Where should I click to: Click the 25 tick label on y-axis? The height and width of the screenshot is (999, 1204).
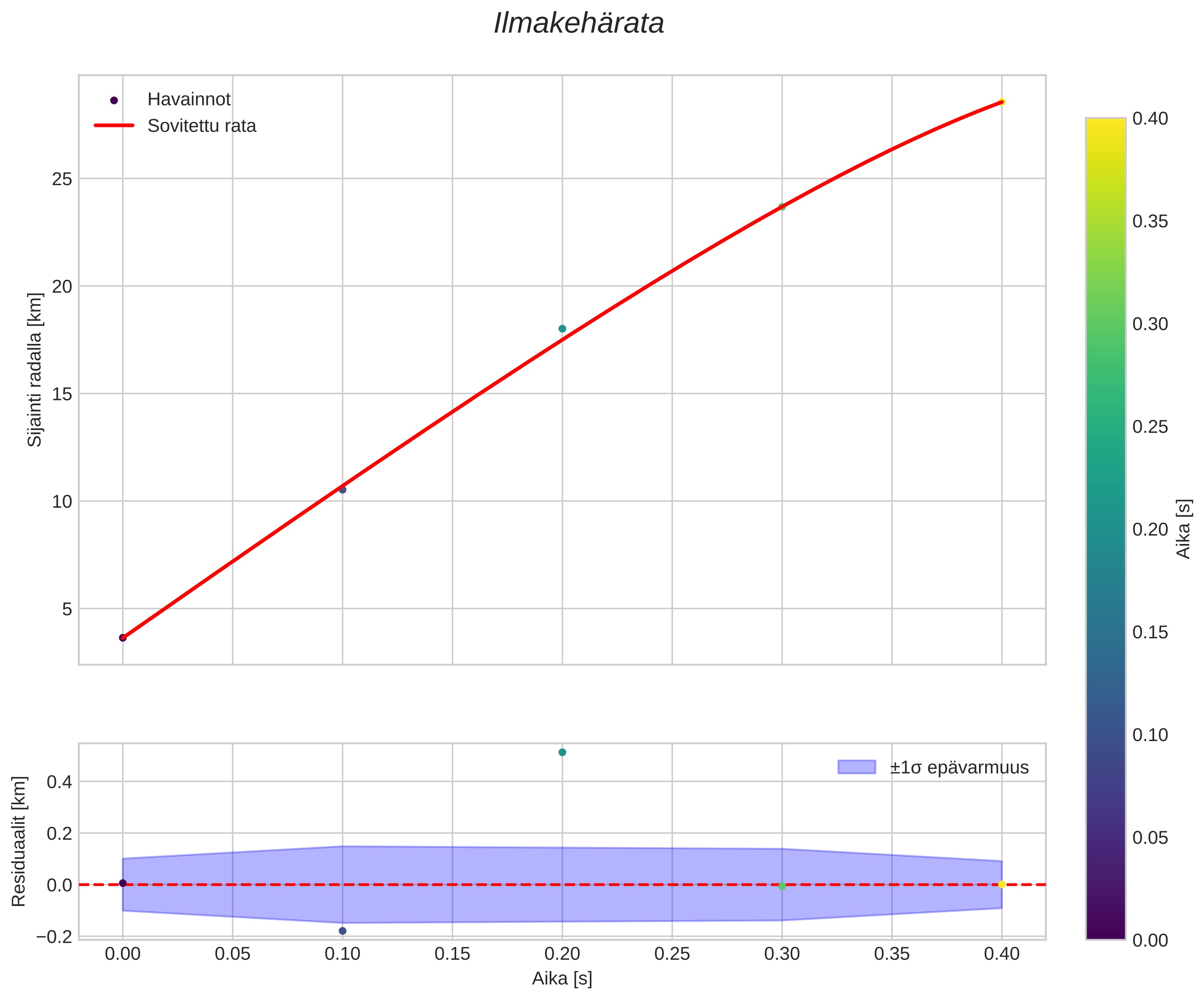(x=62, y=180)
